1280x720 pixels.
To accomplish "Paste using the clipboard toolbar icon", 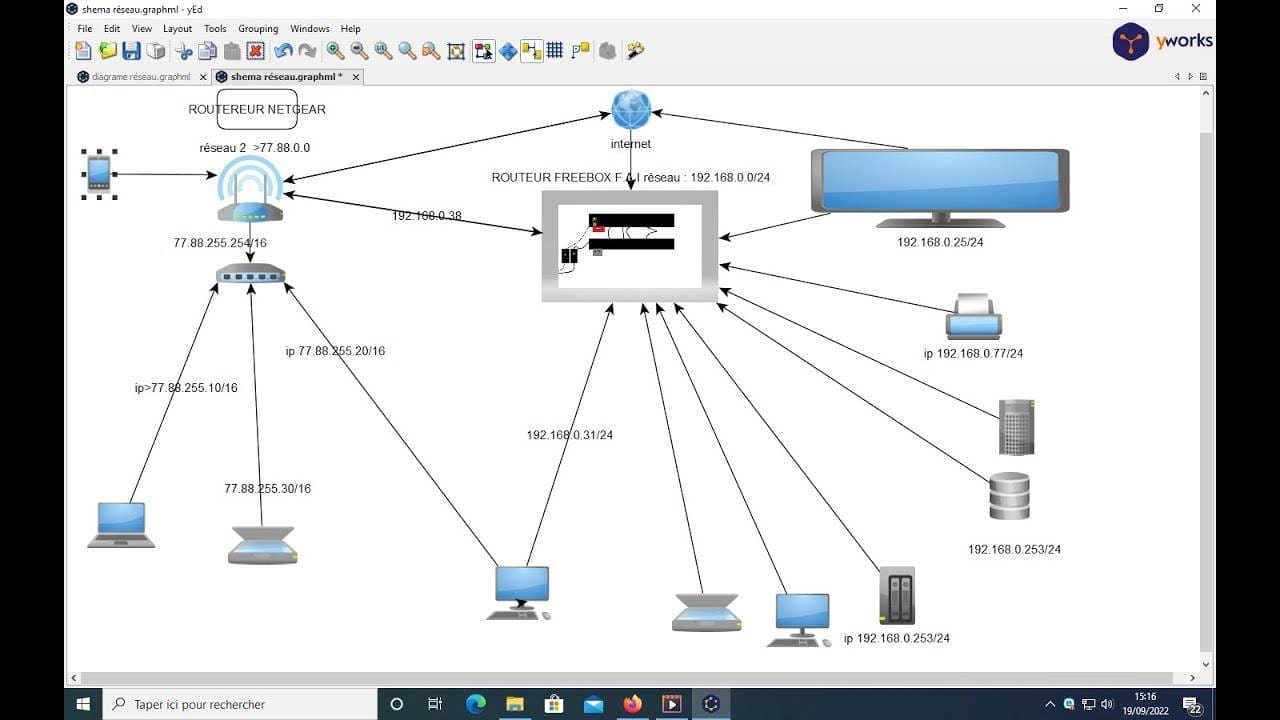I will [232, 51].
